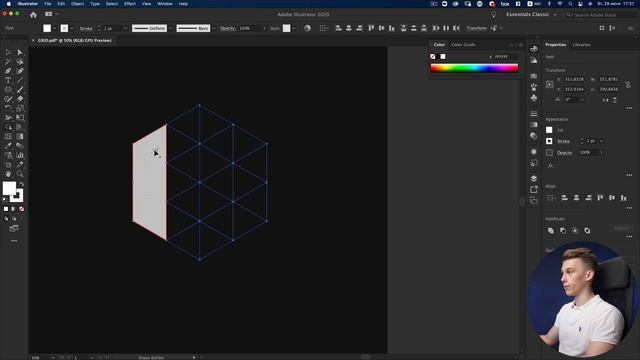
Task: Click the Fill swatch in Appearance section
Action: pyautogui.click(x=549, y=130)
